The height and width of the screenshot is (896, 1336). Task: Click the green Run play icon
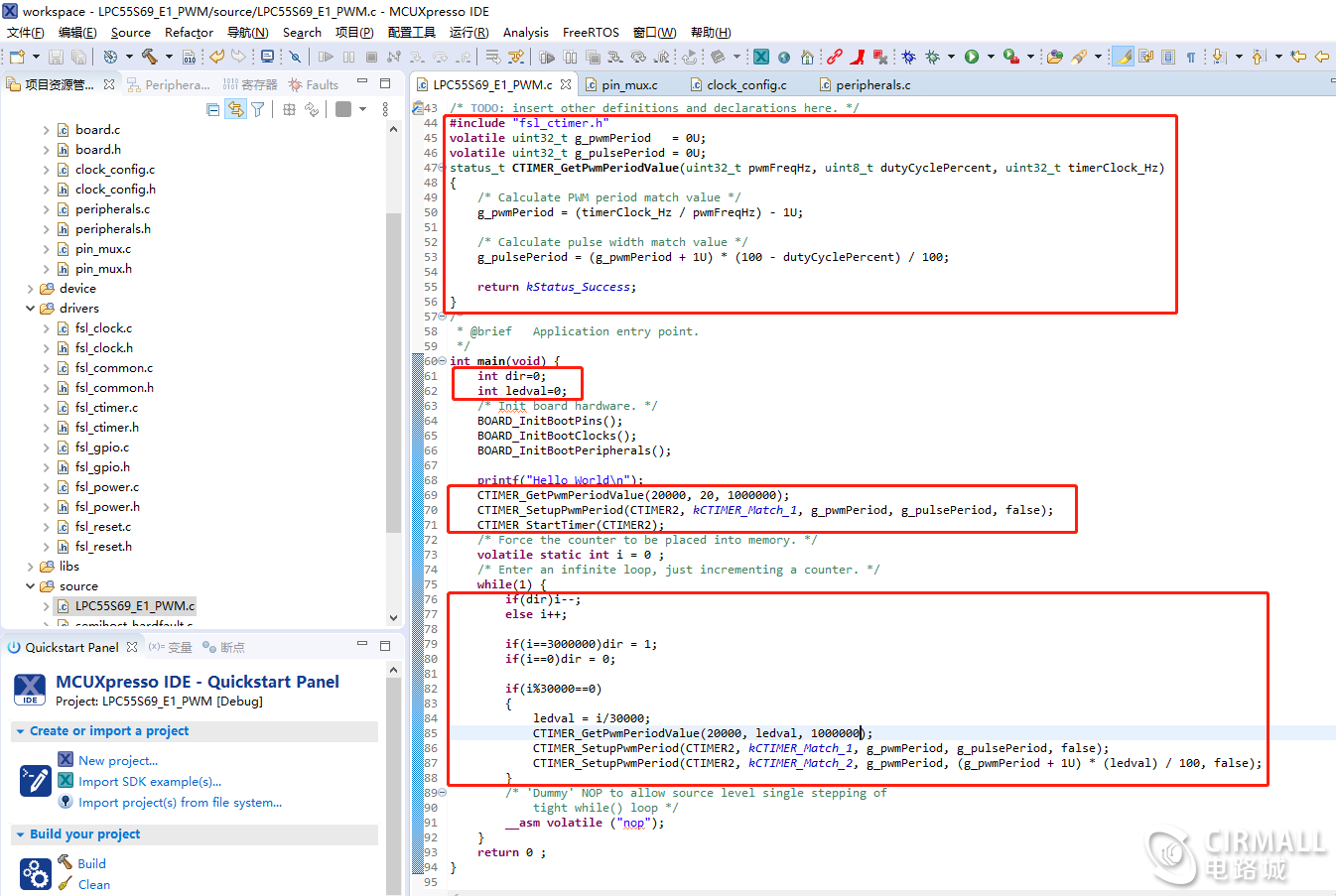972,57
